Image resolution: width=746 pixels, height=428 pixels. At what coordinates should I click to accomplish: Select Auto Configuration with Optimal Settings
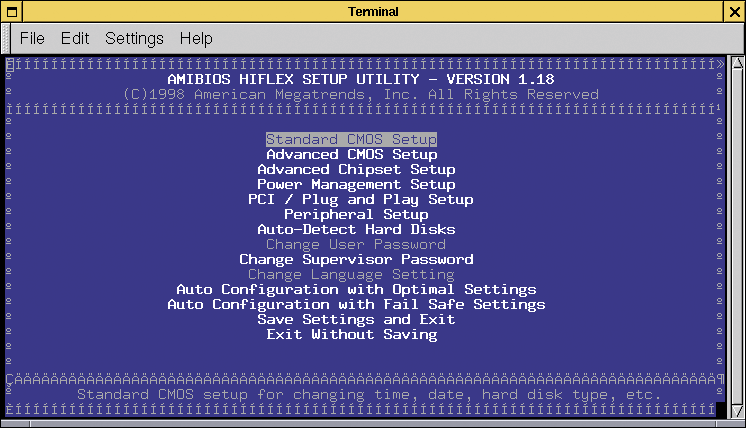click(356, 289)
